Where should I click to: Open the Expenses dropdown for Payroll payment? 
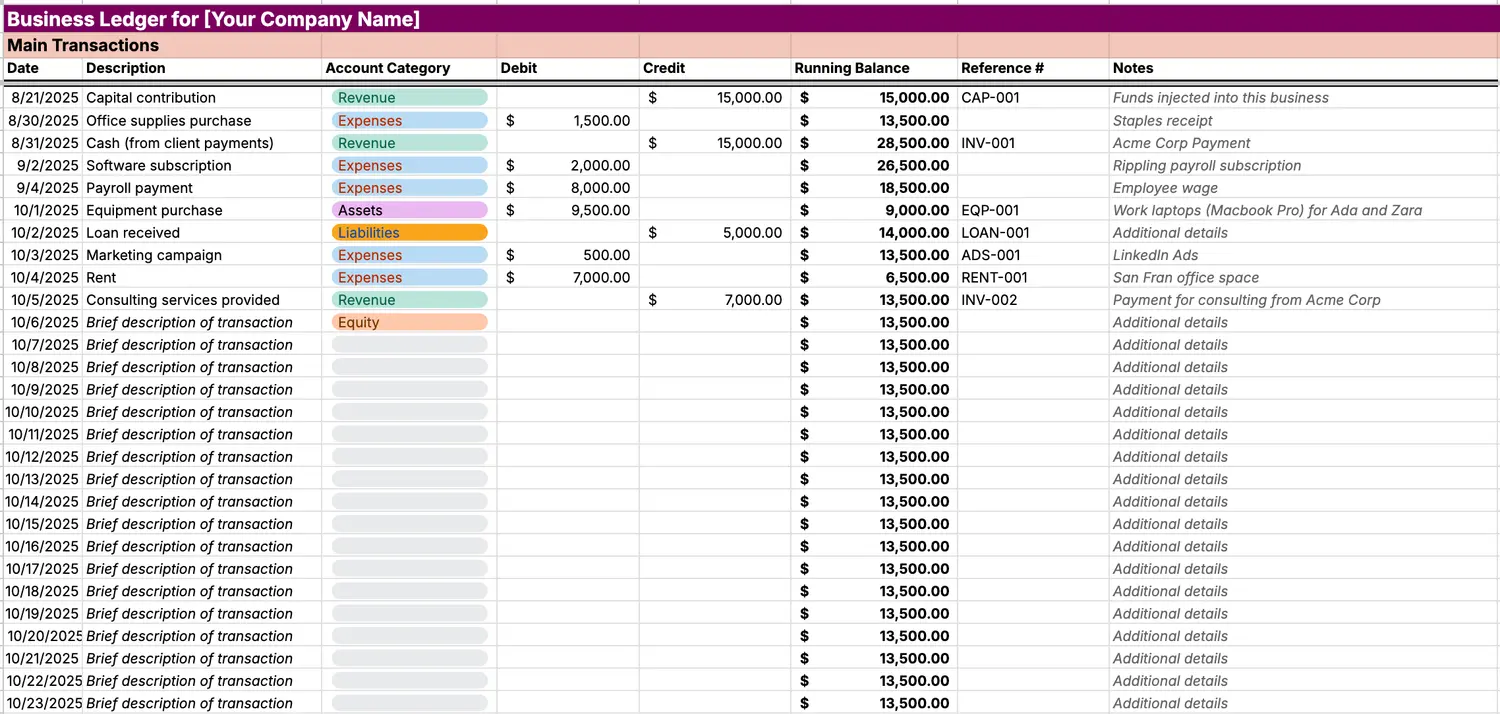pyautogui.click(x=409, y=188)
